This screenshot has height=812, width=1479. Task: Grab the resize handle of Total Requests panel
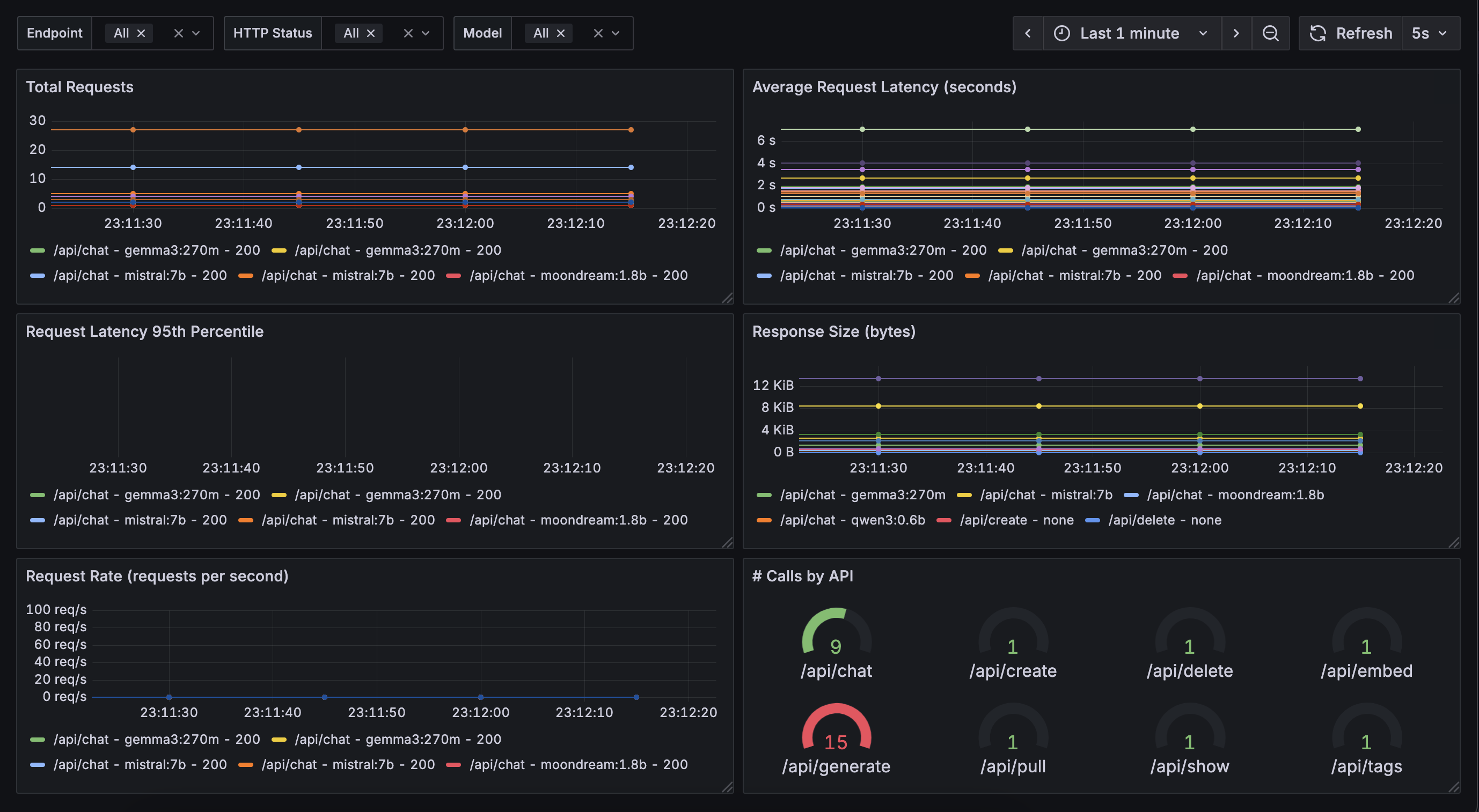tap(727, 298)
